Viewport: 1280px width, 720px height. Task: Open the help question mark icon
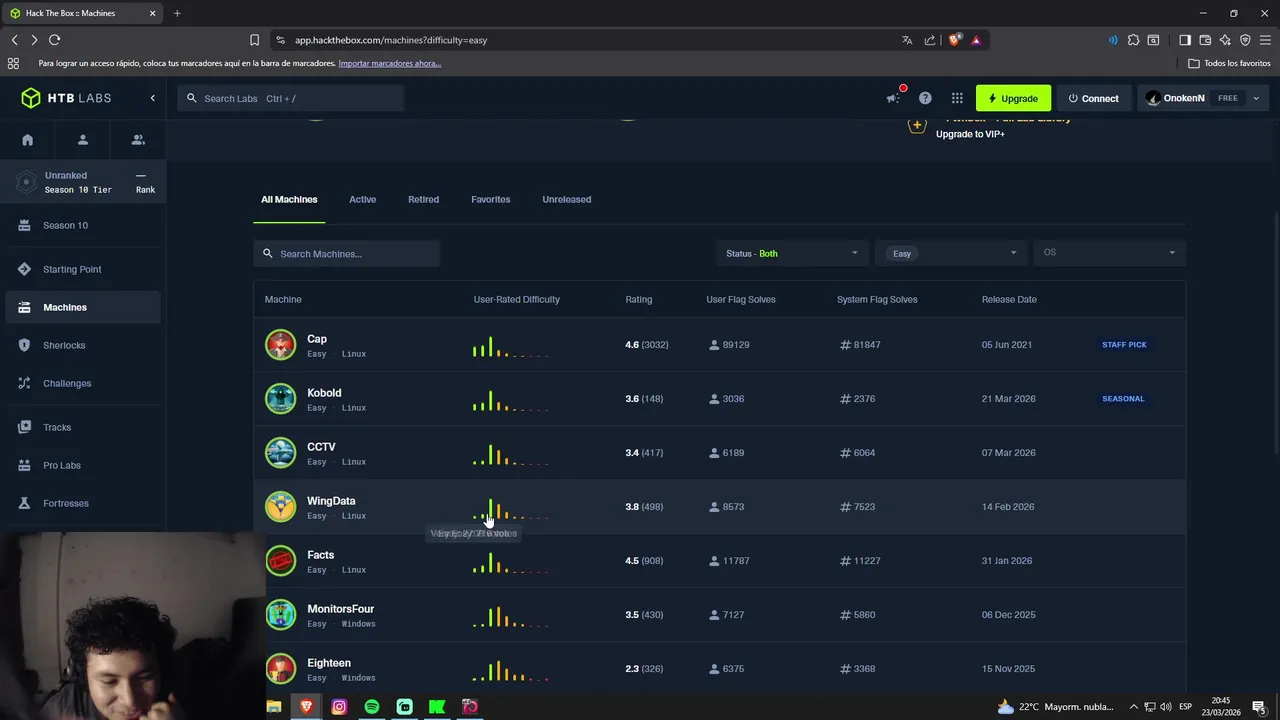[925, 98]
